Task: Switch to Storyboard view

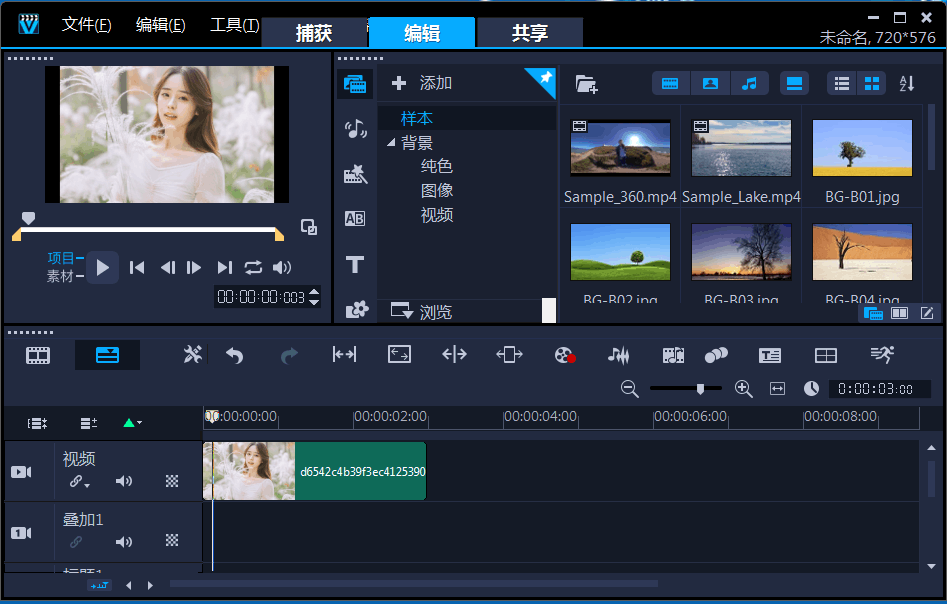Action: click(x=38, y=355)
